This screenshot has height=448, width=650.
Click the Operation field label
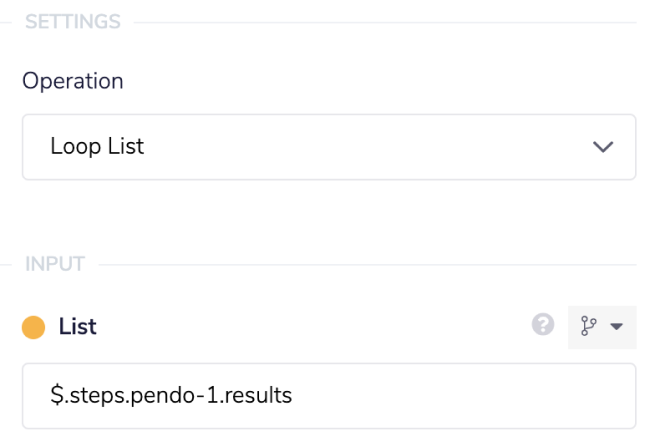click(73, 81)
